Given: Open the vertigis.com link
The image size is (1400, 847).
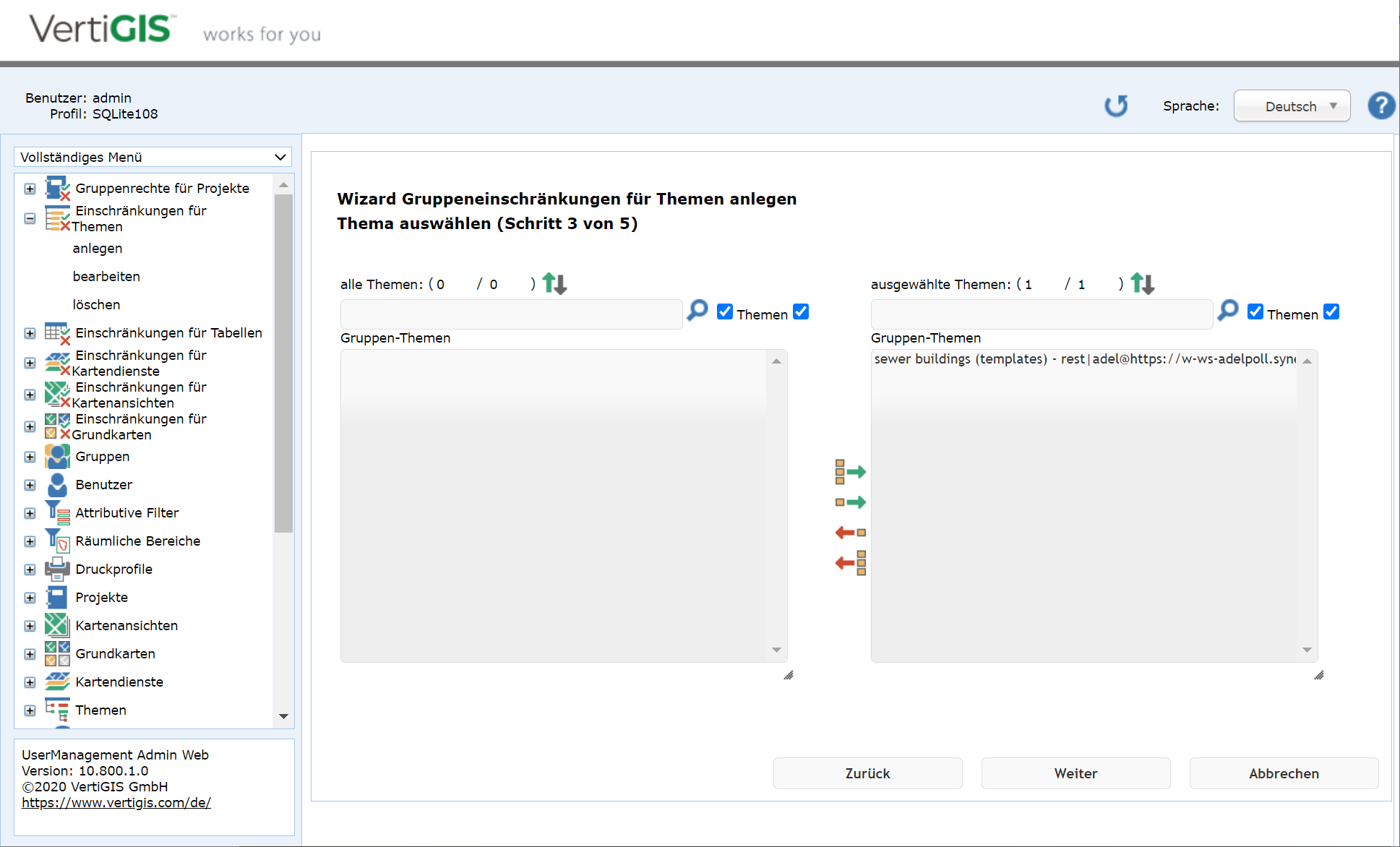Looking at the screenshot, I should [x=116, y=802].
